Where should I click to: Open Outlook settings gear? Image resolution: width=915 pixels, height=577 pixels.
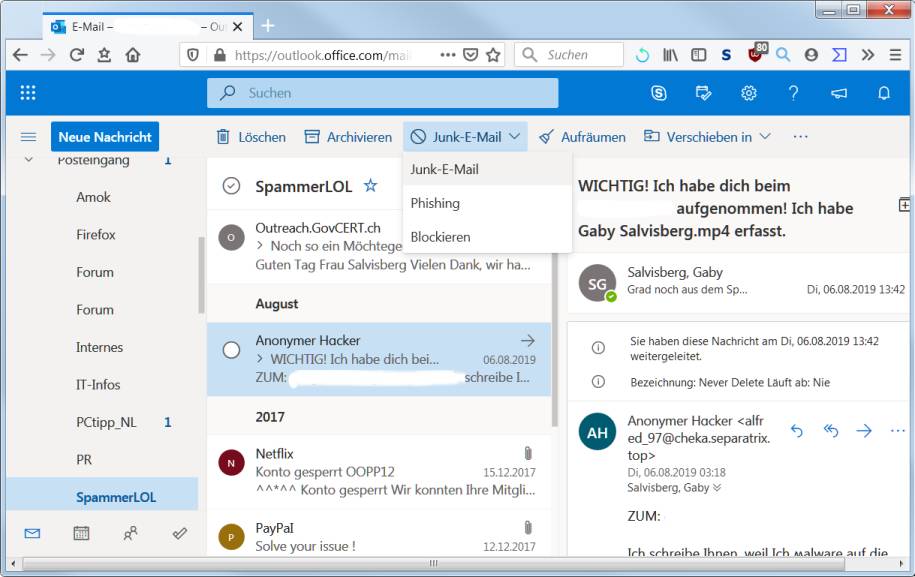click(x=749, y=93)
